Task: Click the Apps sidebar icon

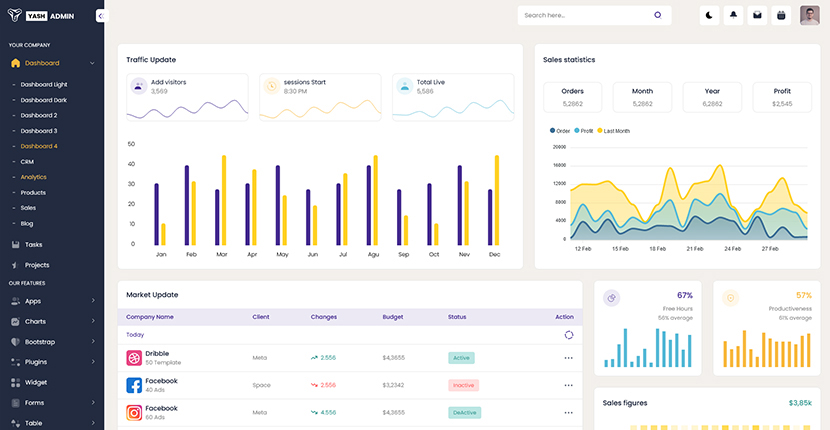Action: point(15,301)
